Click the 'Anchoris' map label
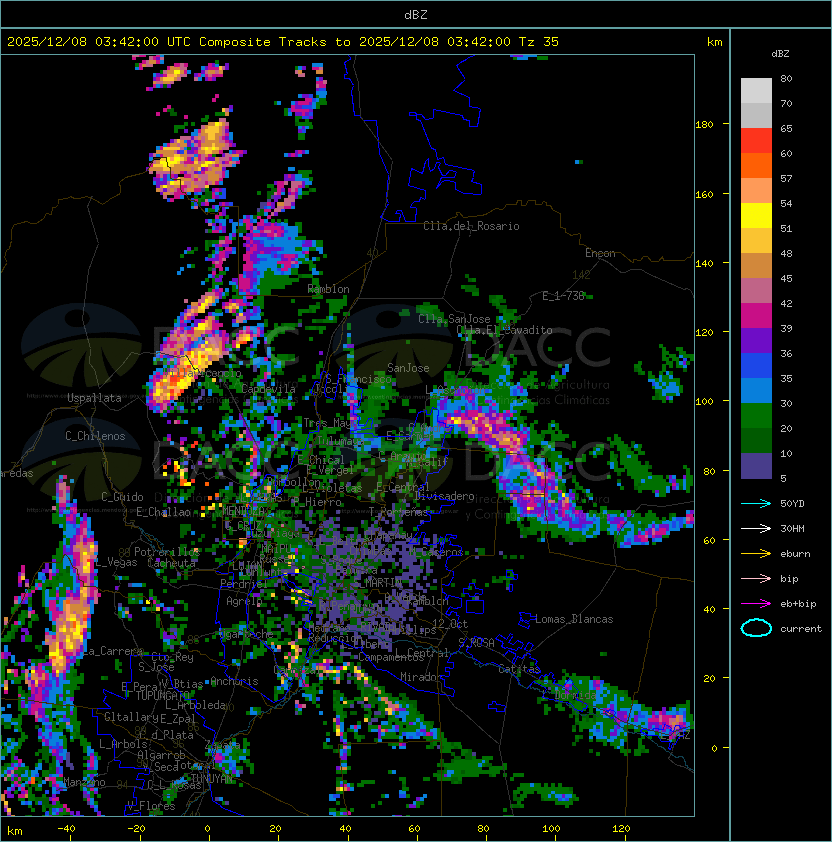This screenshot has height=842, width=832. [x=234, y=681]
